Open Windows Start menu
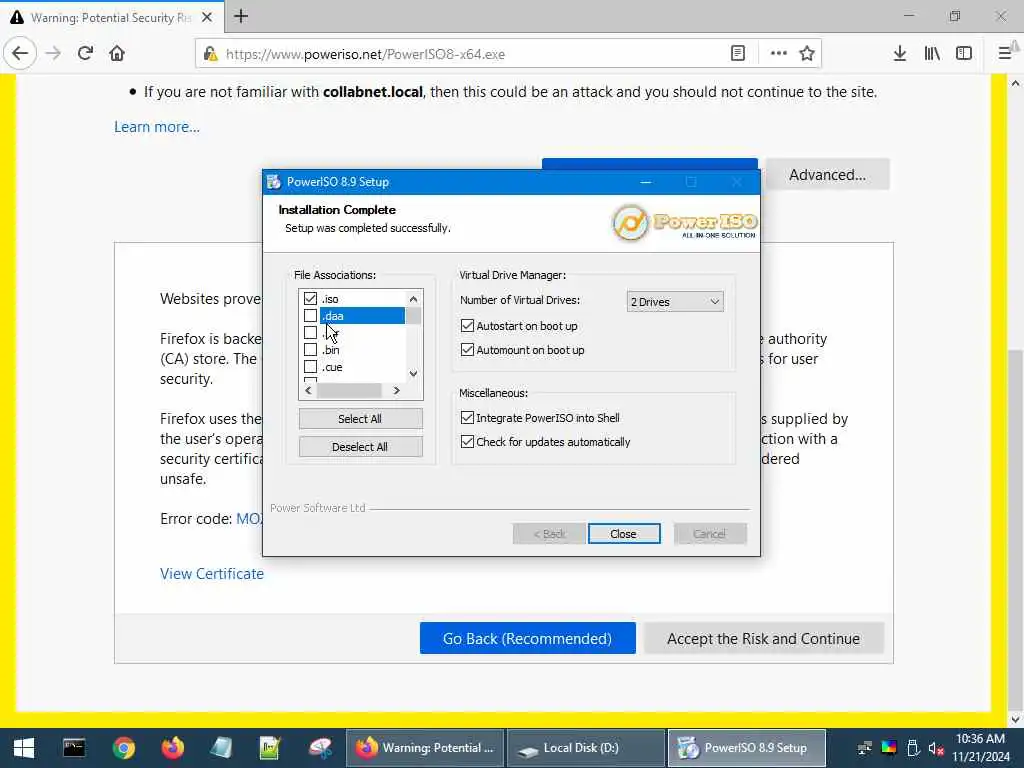 coord(24,748)
